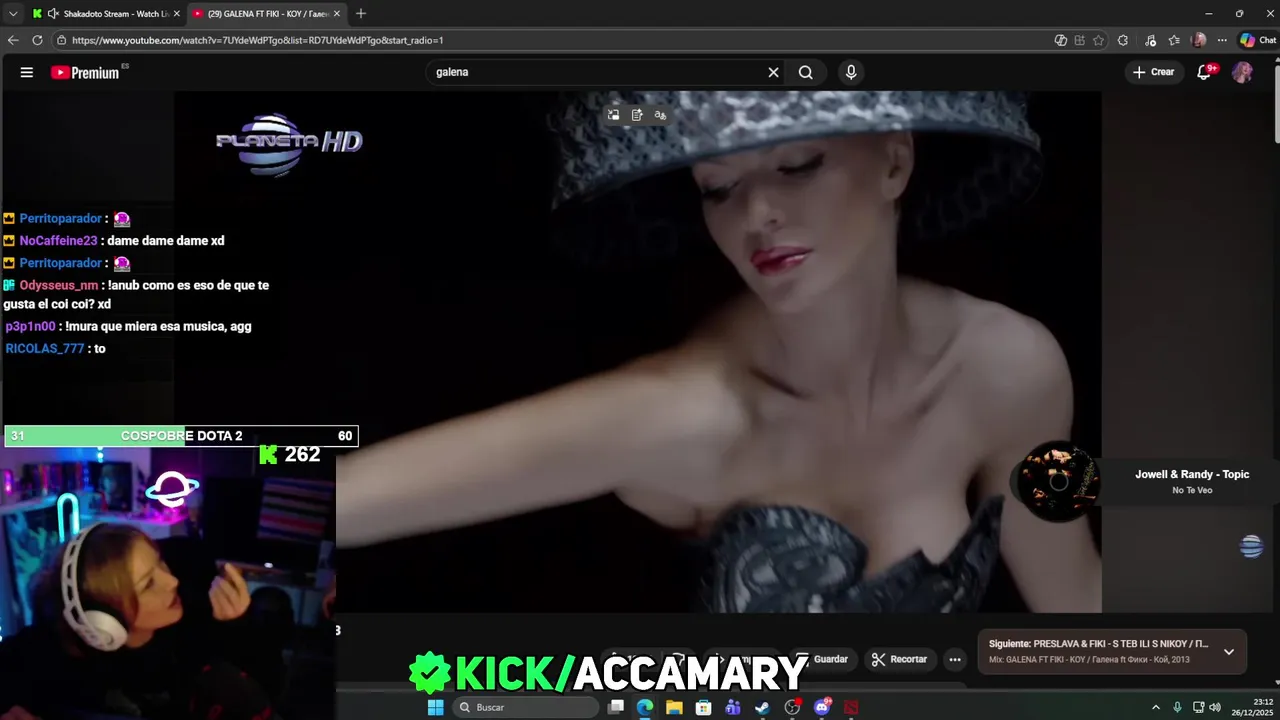Click chat username Odysseus_nm

[58, 285]
